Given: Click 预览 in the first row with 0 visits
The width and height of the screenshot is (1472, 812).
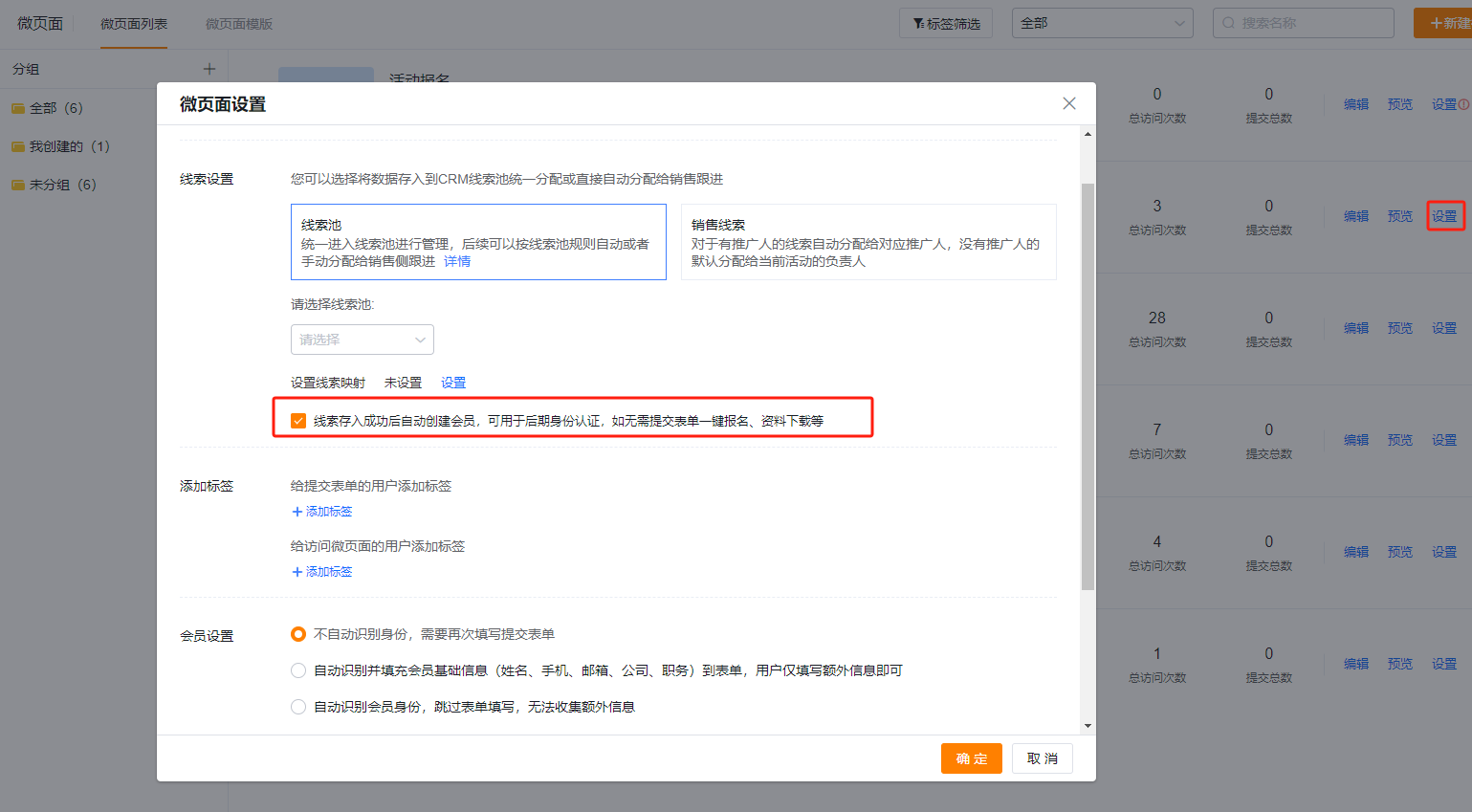Looking at the screenshot, I should point(1400,104).
